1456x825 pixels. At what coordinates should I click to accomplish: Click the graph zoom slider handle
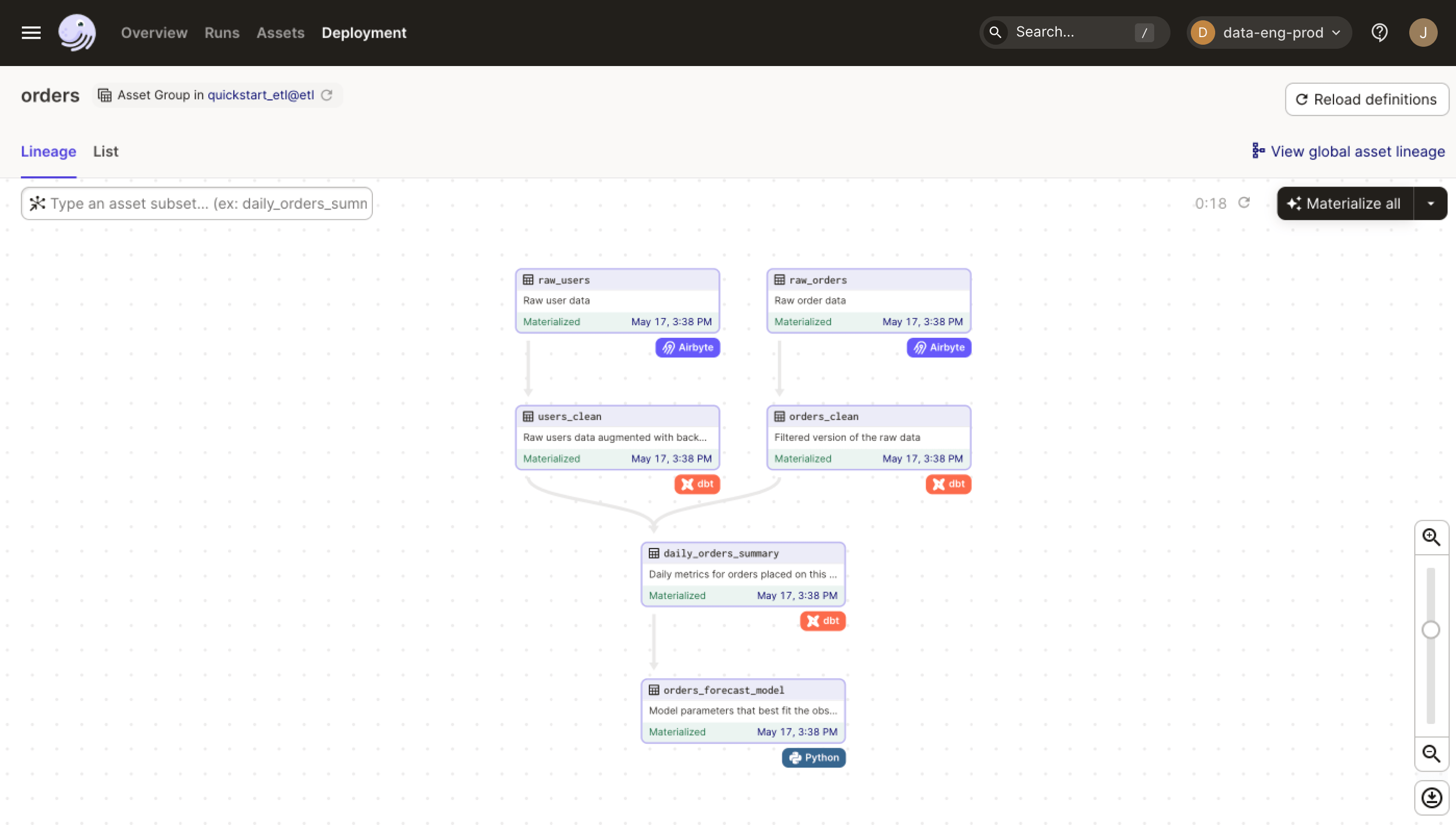(x=1431, y=629)
